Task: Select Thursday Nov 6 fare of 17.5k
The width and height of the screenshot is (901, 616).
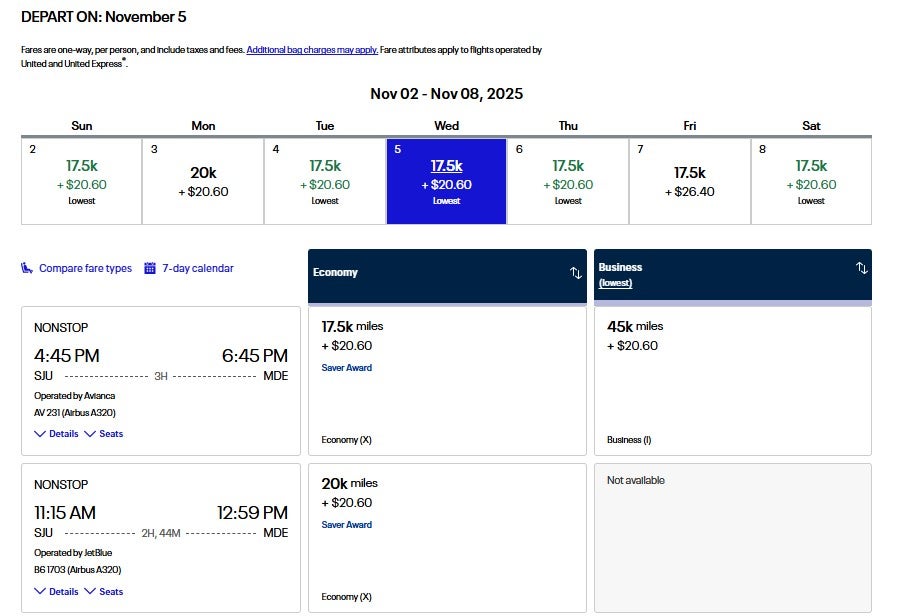Action: coord(568,181)
